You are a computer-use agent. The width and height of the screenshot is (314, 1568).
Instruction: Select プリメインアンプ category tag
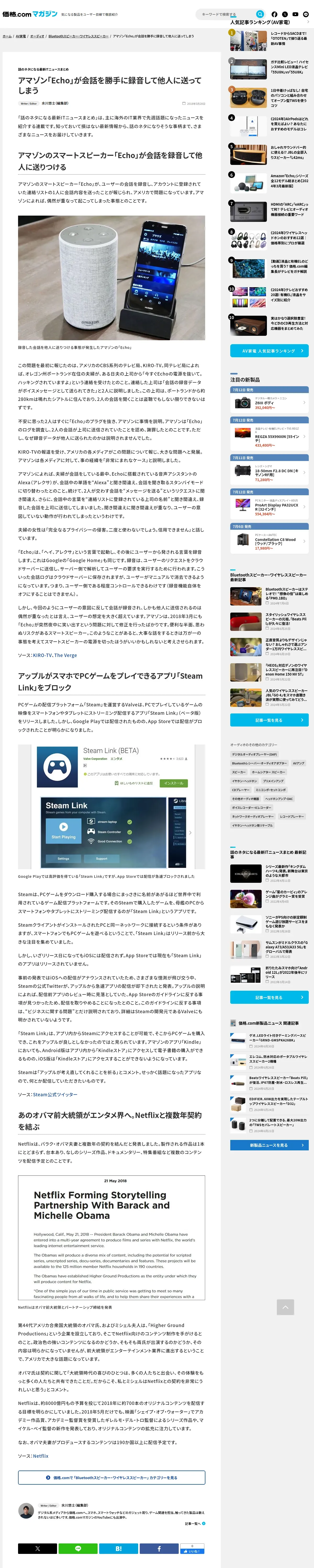(x=273, y=781)
